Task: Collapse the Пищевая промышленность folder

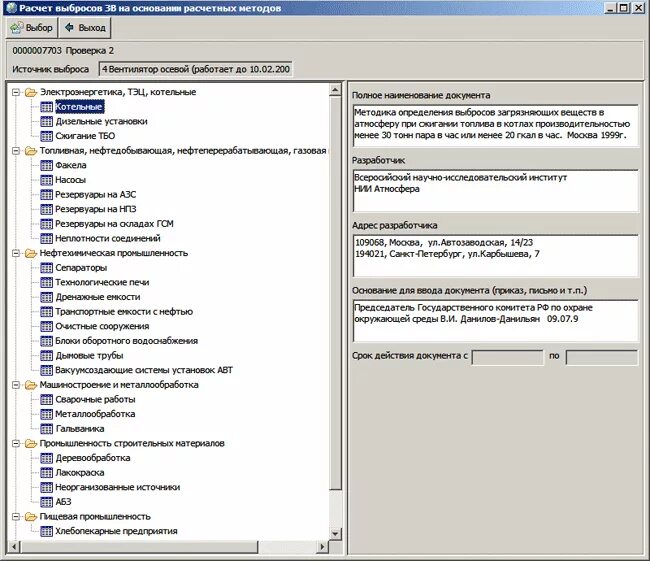Action: point(16,517)
